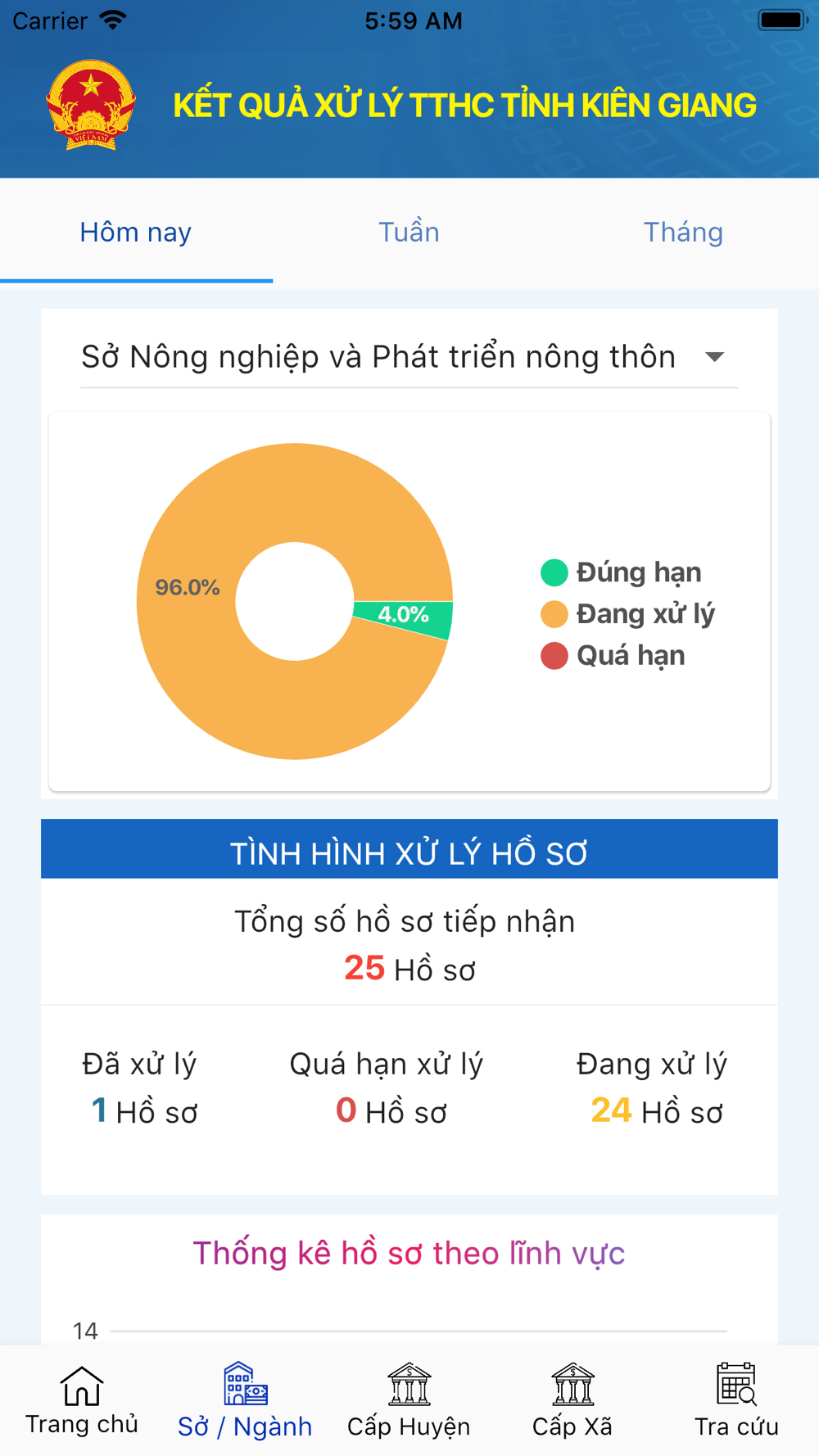Tap the Vietnam national emblem logo

click(x=91, y=105)
